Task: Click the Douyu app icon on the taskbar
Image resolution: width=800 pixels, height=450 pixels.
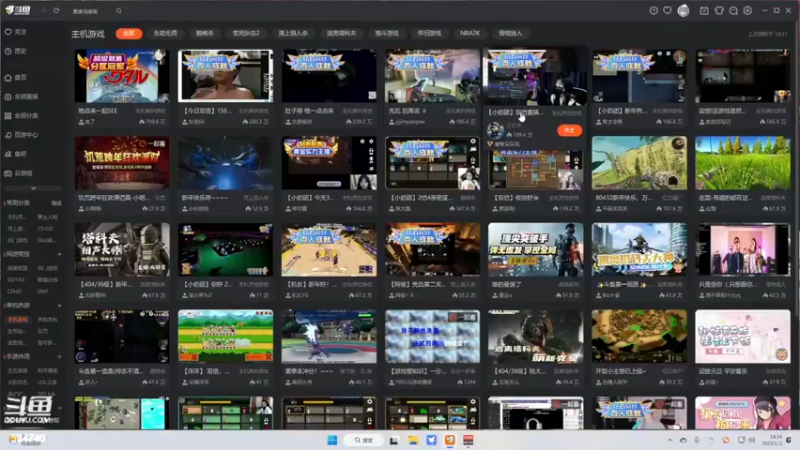Action: 450,440
